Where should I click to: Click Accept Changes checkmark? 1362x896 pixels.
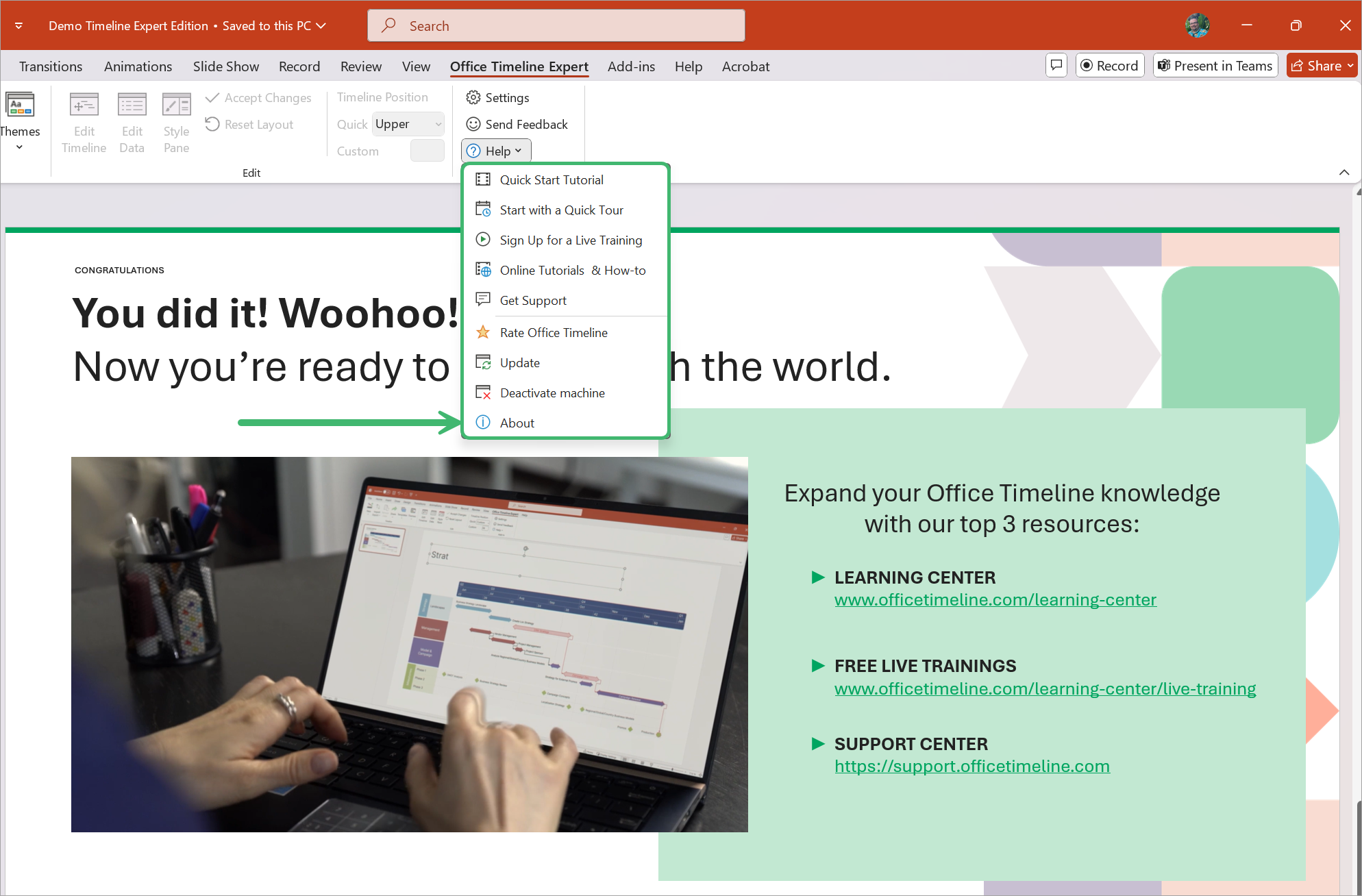[258, 98]
